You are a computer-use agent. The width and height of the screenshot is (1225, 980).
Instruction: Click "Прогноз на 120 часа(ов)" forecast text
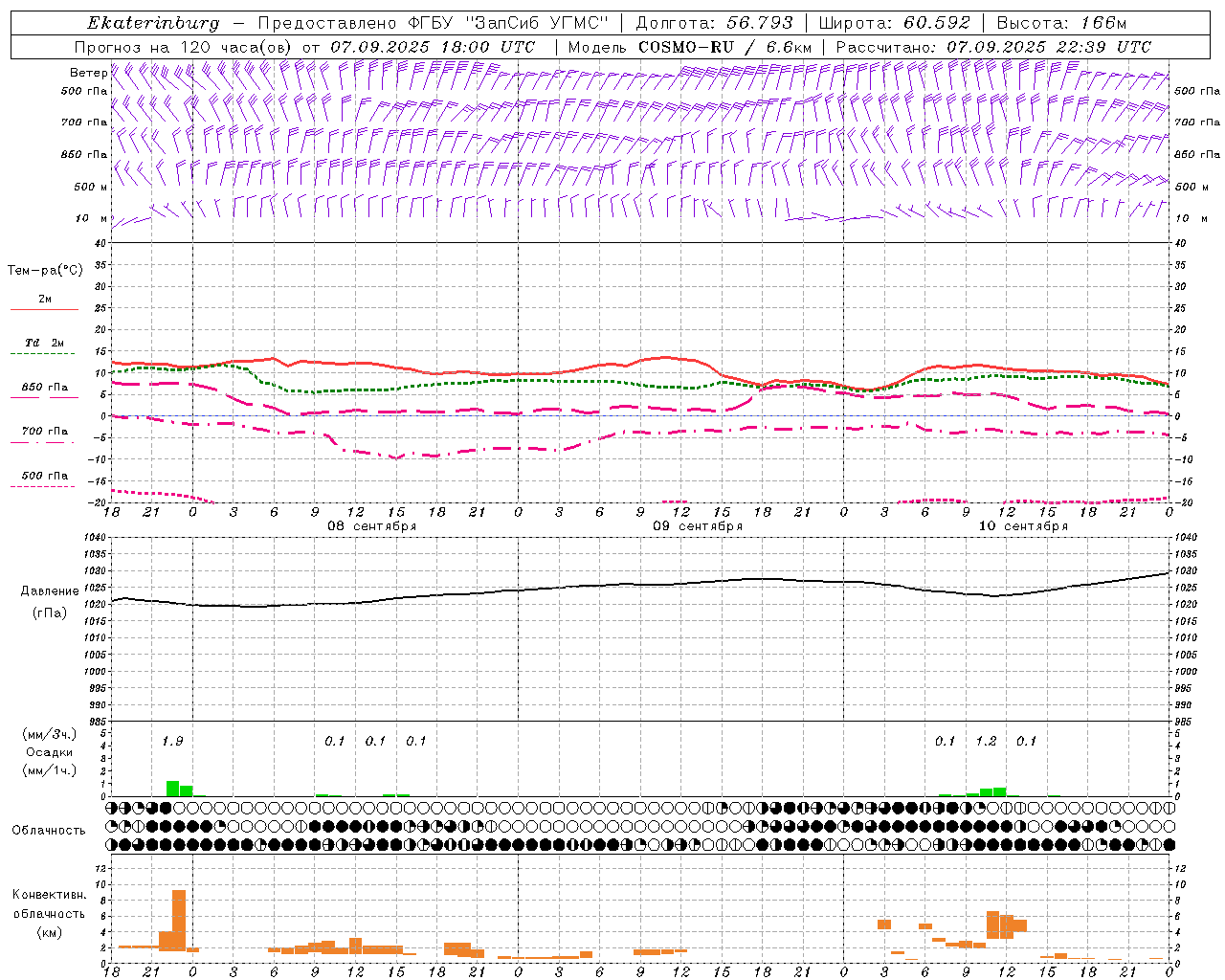pyautogui.click(x=185, y=47)
